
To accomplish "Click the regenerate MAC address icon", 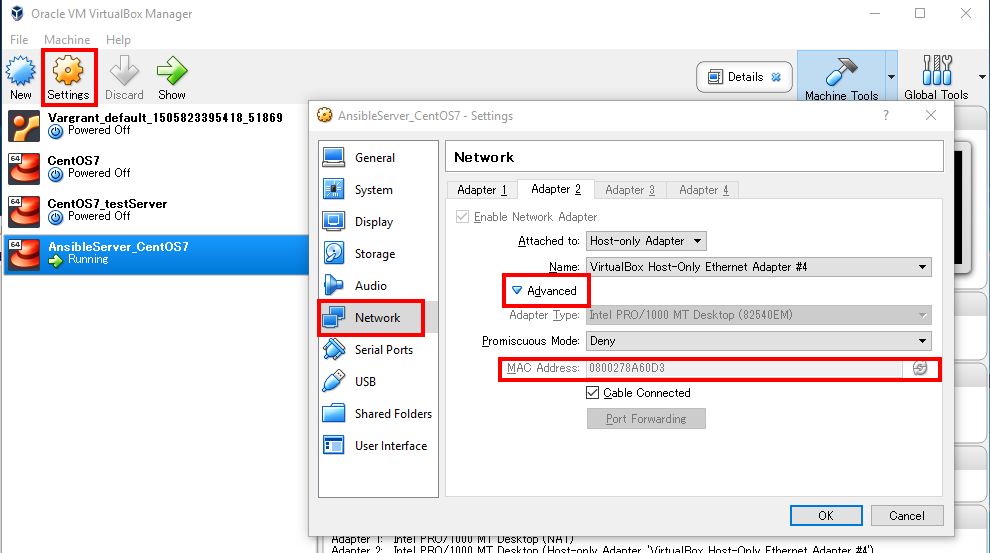I will (920, 368).
